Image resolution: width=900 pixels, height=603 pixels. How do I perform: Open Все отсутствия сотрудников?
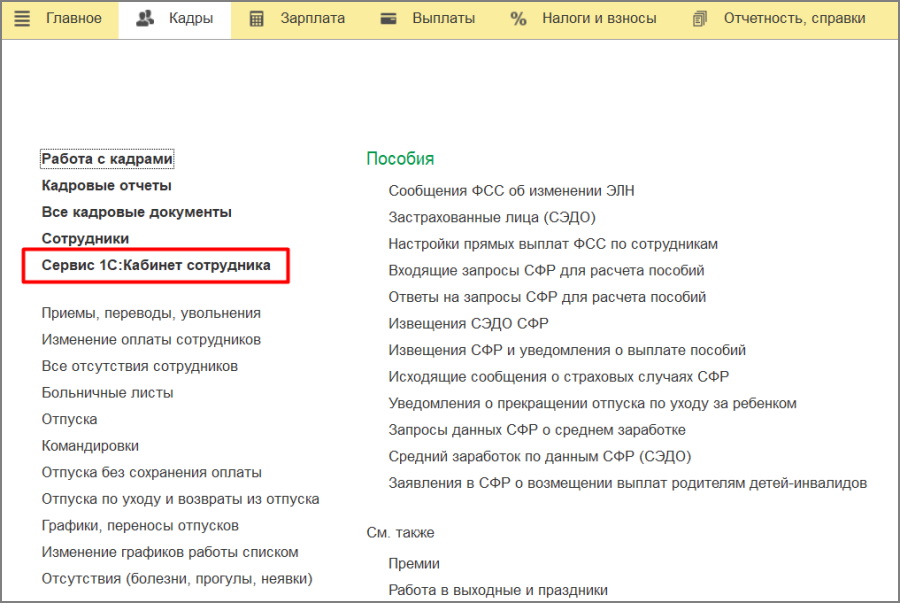click(139, 366)
